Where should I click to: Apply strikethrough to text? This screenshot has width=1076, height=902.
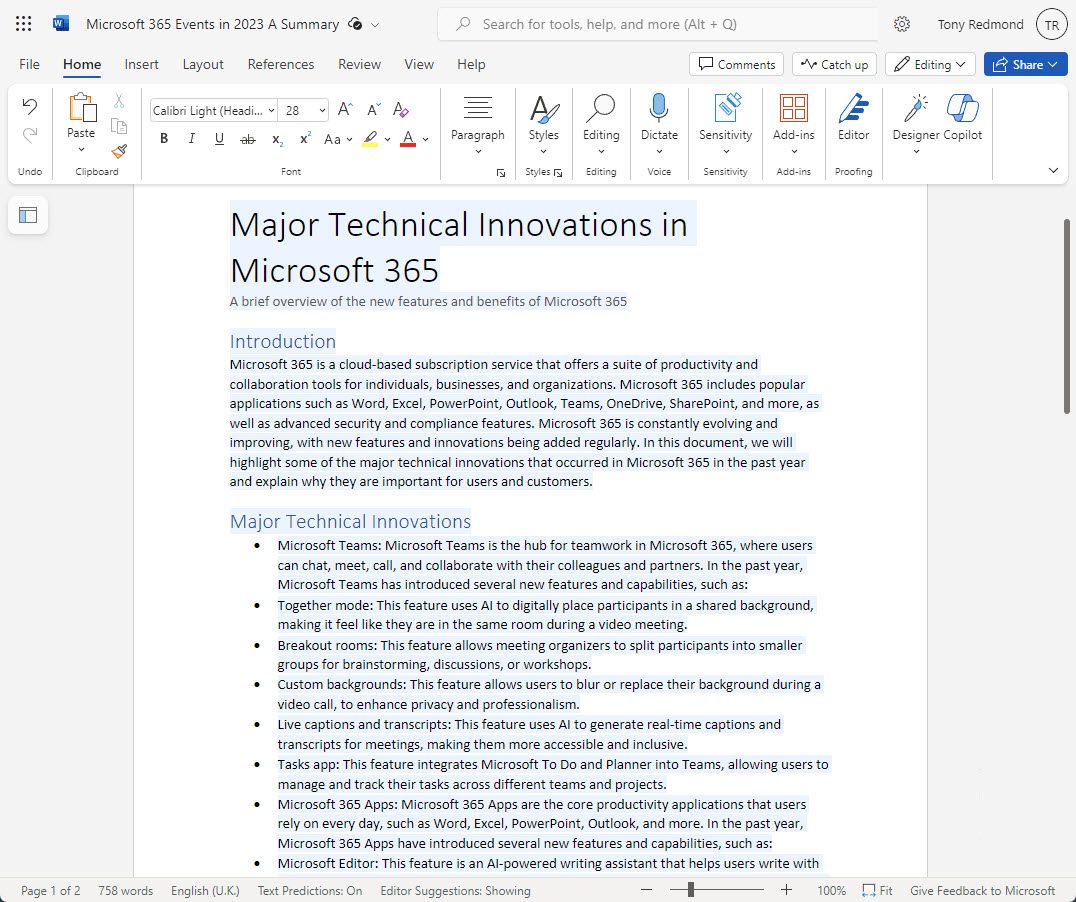pyautogui.click(x=247, y=139)
